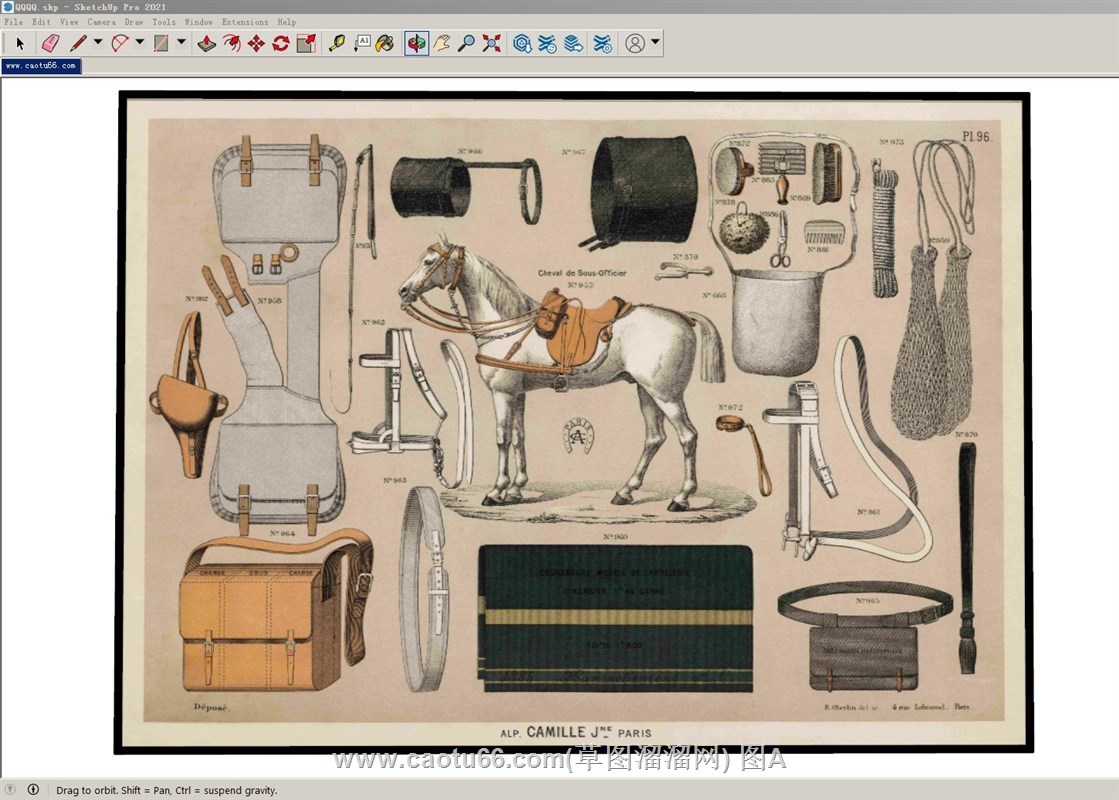Image resolution: width=1119 pixels, height=800 pixels.
Task: Activate the Rotate tool
Action: [x=281, y=44]
